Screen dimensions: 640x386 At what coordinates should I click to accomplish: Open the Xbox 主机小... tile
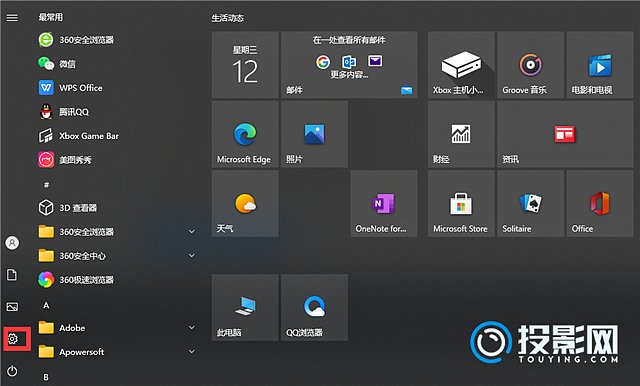point(461,65)
